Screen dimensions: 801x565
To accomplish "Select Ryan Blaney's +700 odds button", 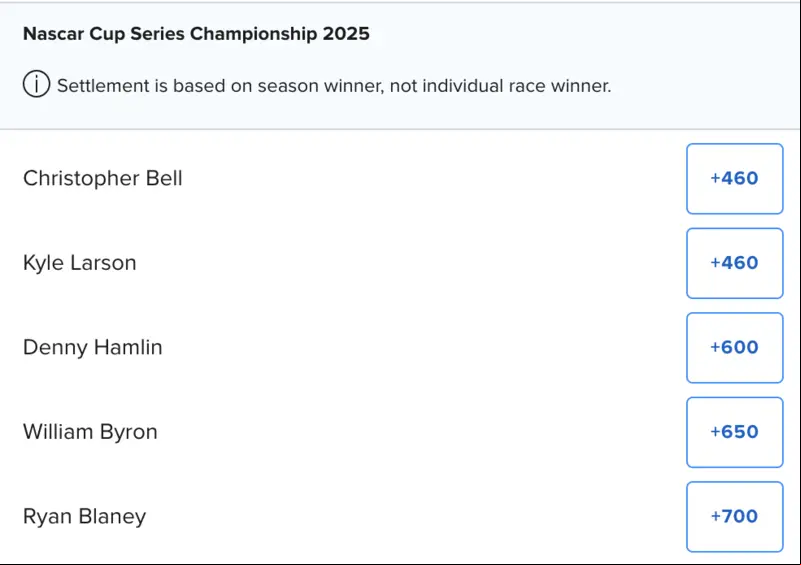I will tap(735, 516).
